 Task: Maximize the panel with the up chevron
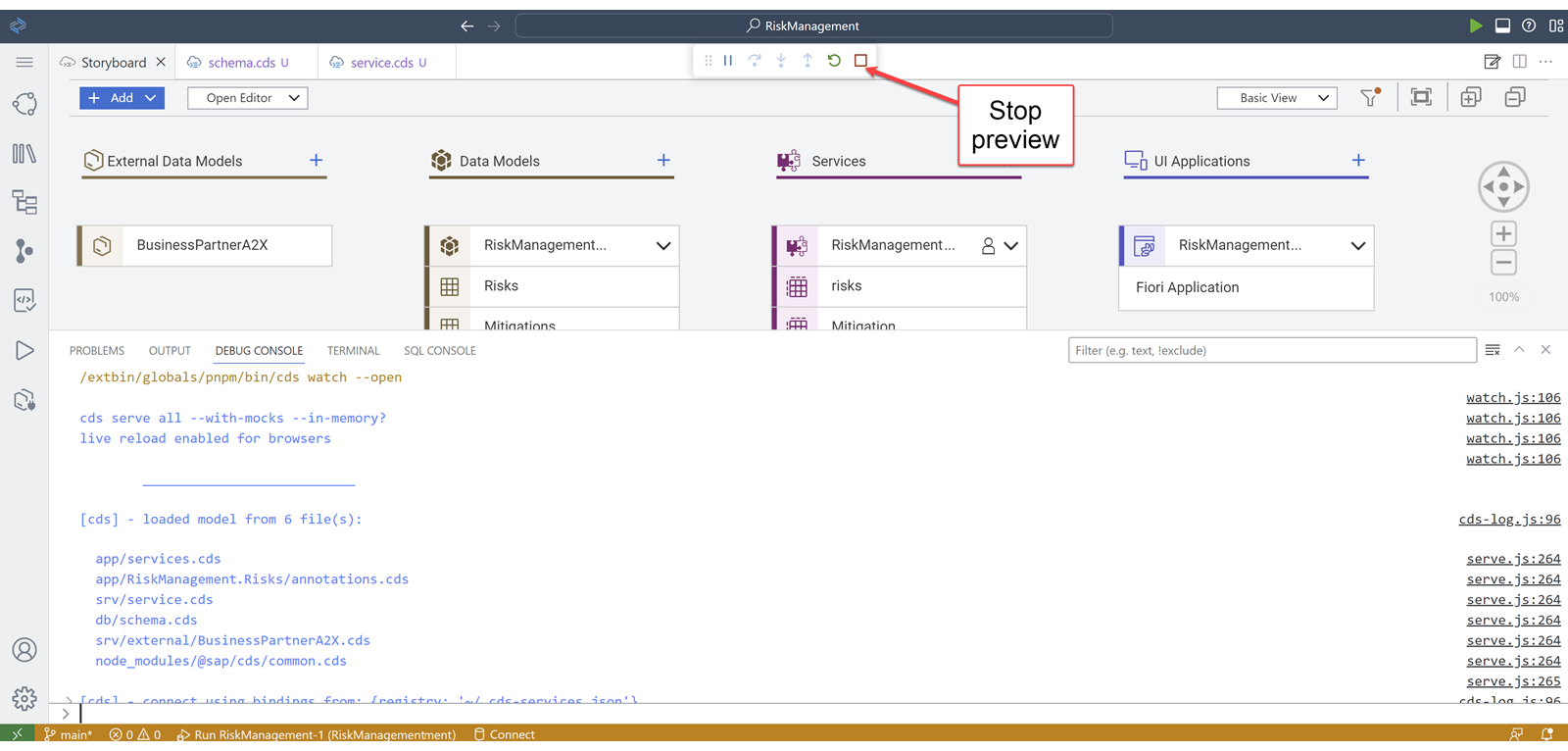click(1519, 350)
